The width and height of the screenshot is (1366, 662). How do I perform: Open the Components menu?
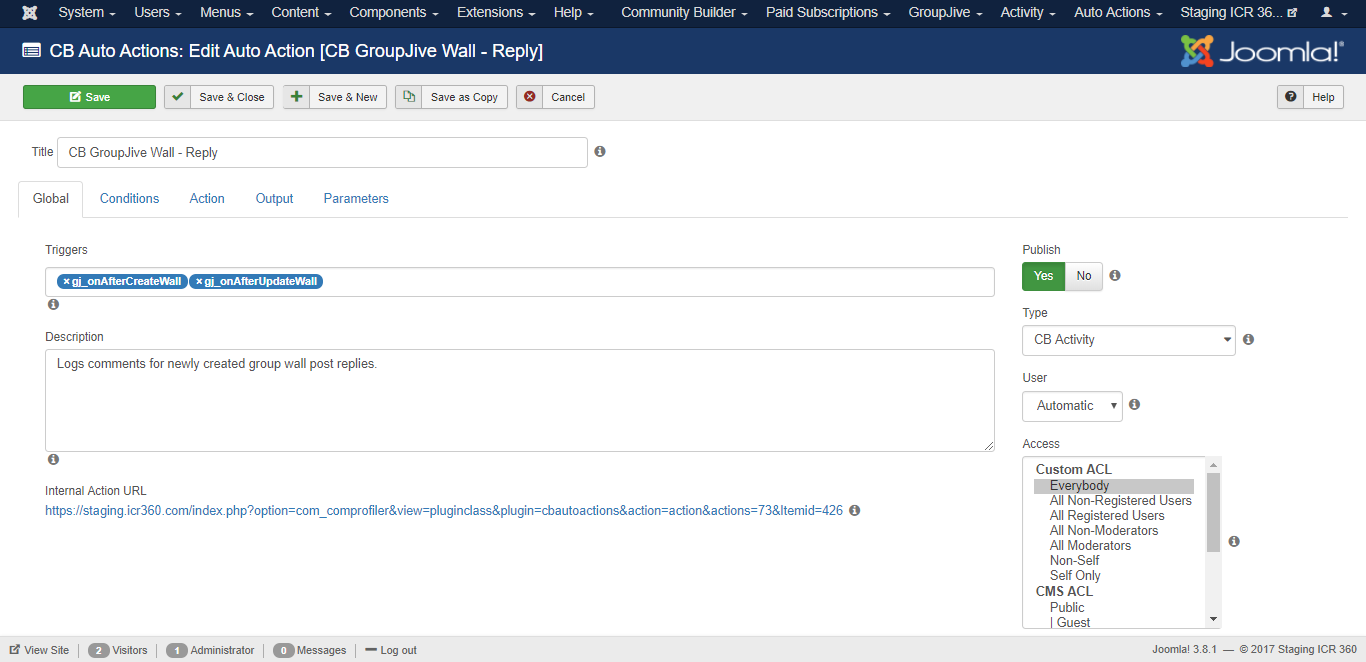click(x=394, y=13)
